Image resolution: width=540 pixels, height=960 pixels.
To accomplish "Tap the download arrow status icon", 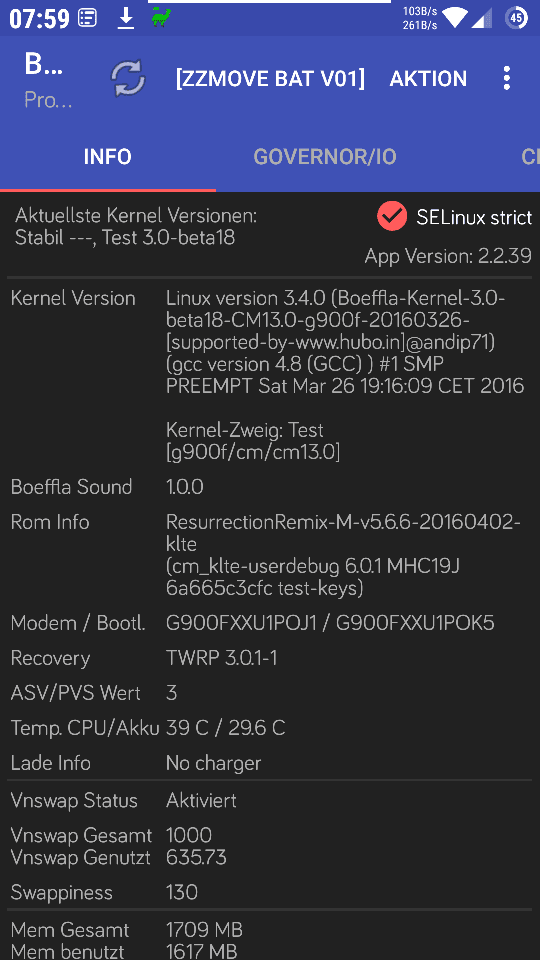I will [126, 19].
